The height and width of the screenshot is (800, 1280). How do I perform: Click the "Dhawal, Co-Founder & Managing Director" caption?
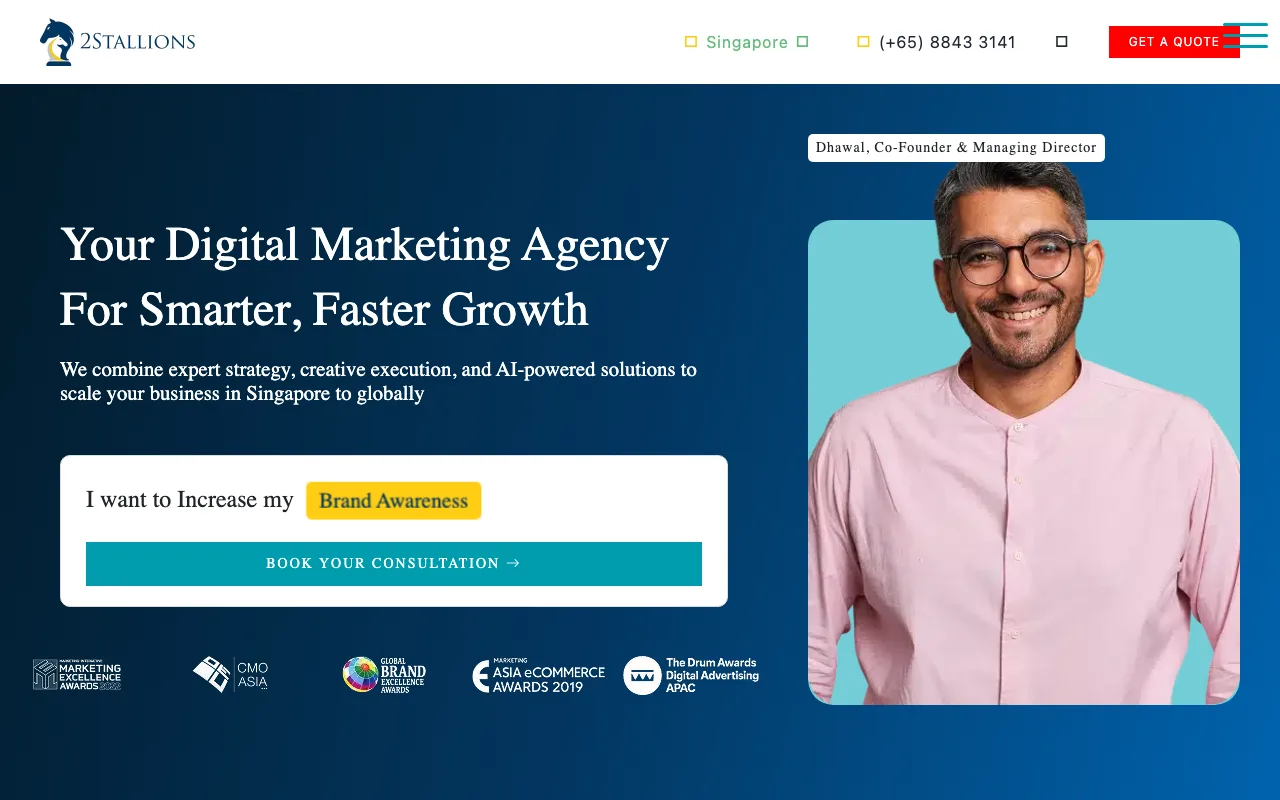[956, 148]
